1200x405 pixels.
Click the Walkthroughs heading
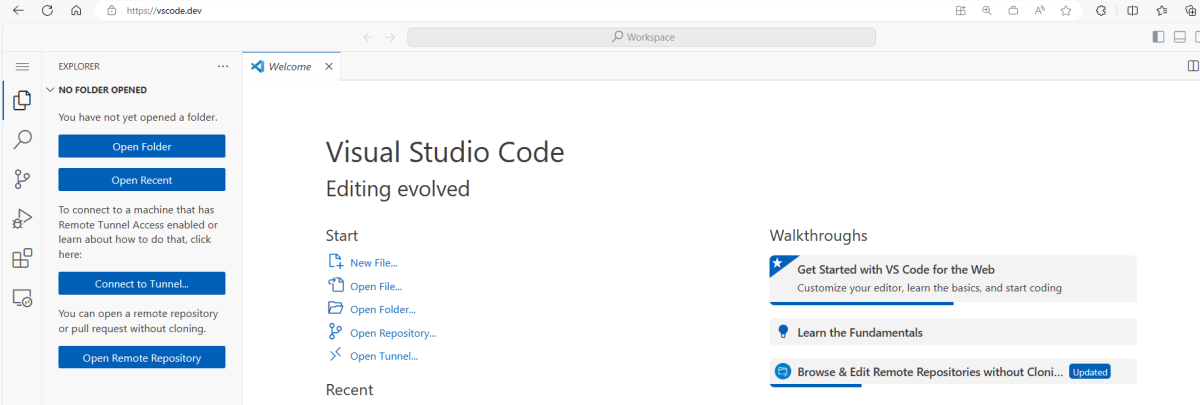coord(818,235)
